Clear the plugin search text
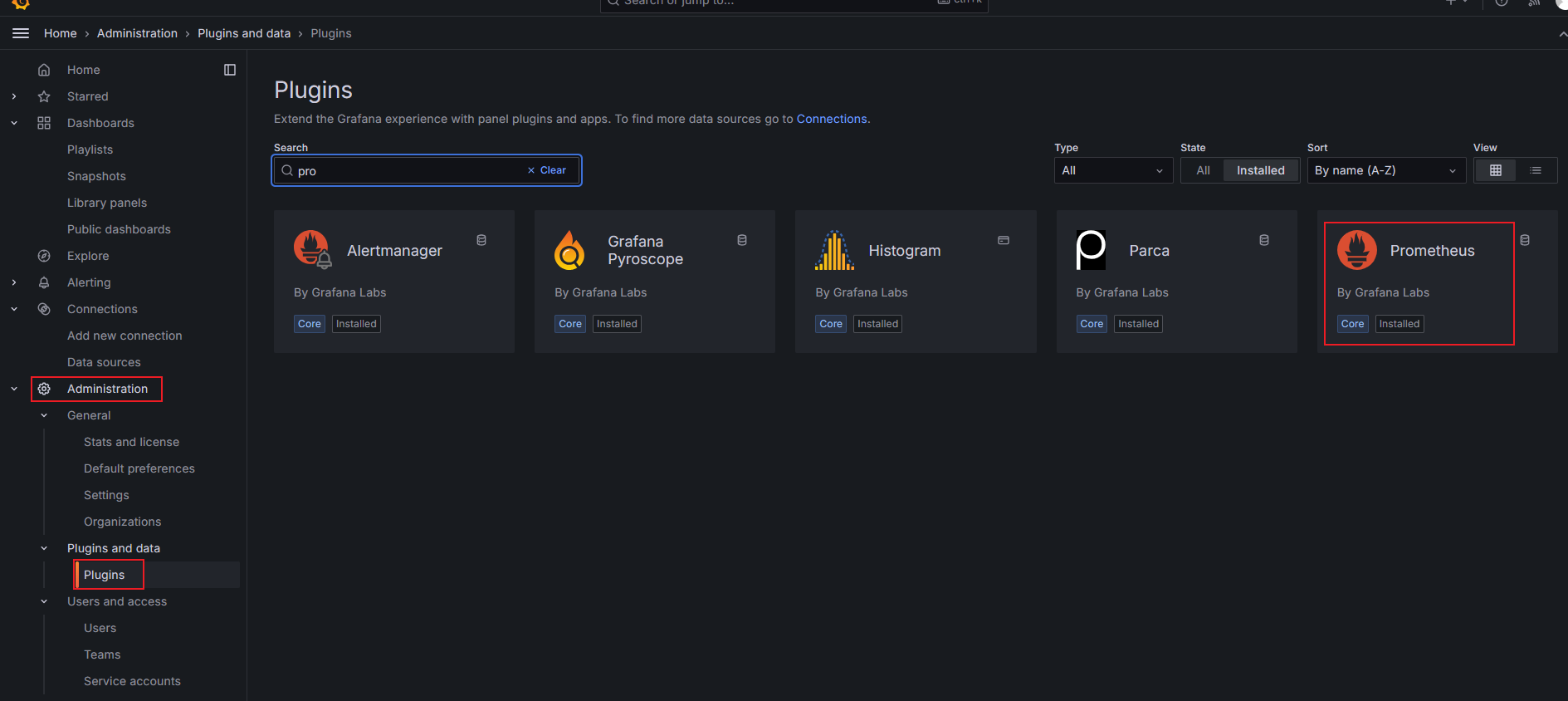The image size is (1568, 701). click(547, 170)
